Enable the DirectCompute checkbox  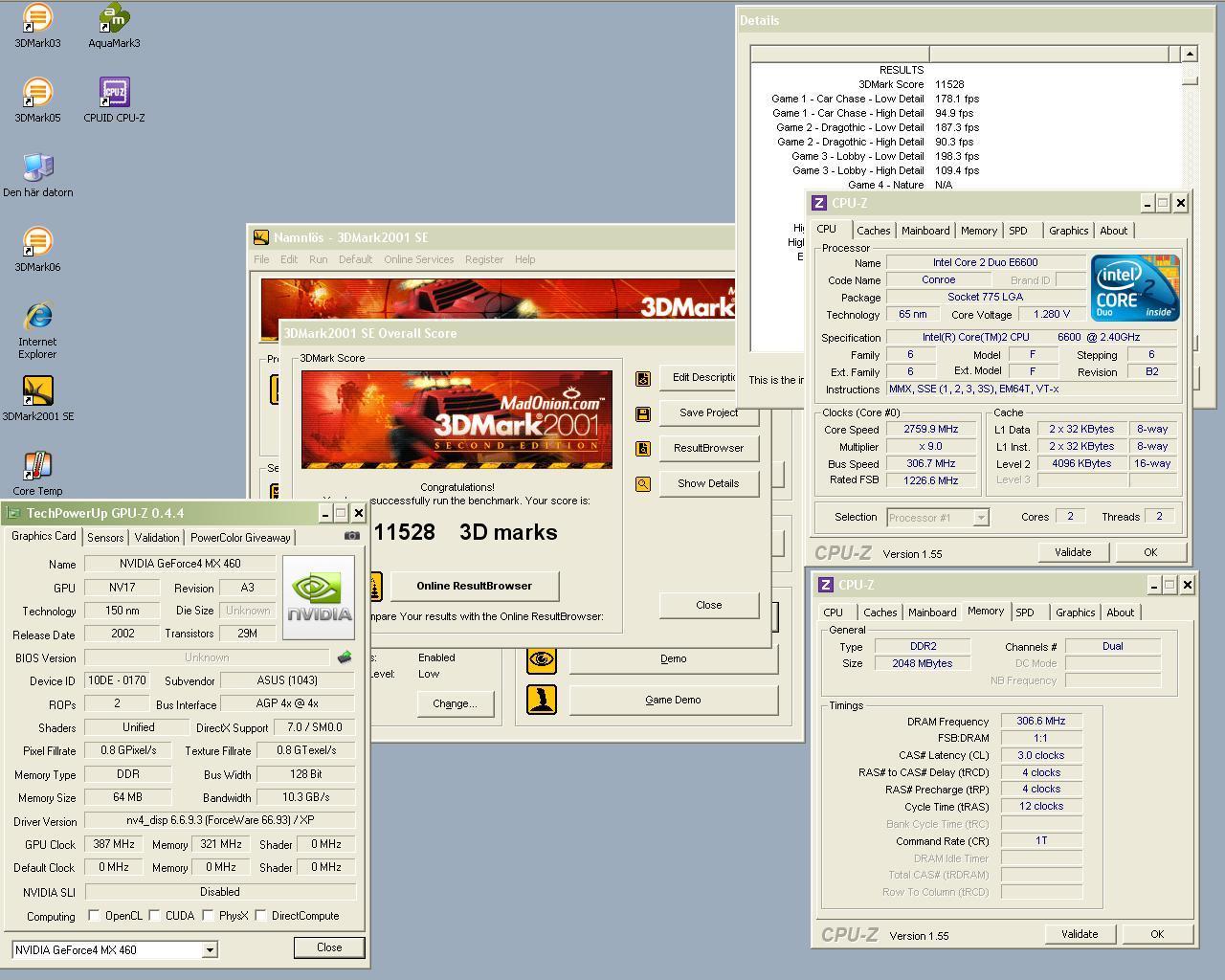(260, 916)
